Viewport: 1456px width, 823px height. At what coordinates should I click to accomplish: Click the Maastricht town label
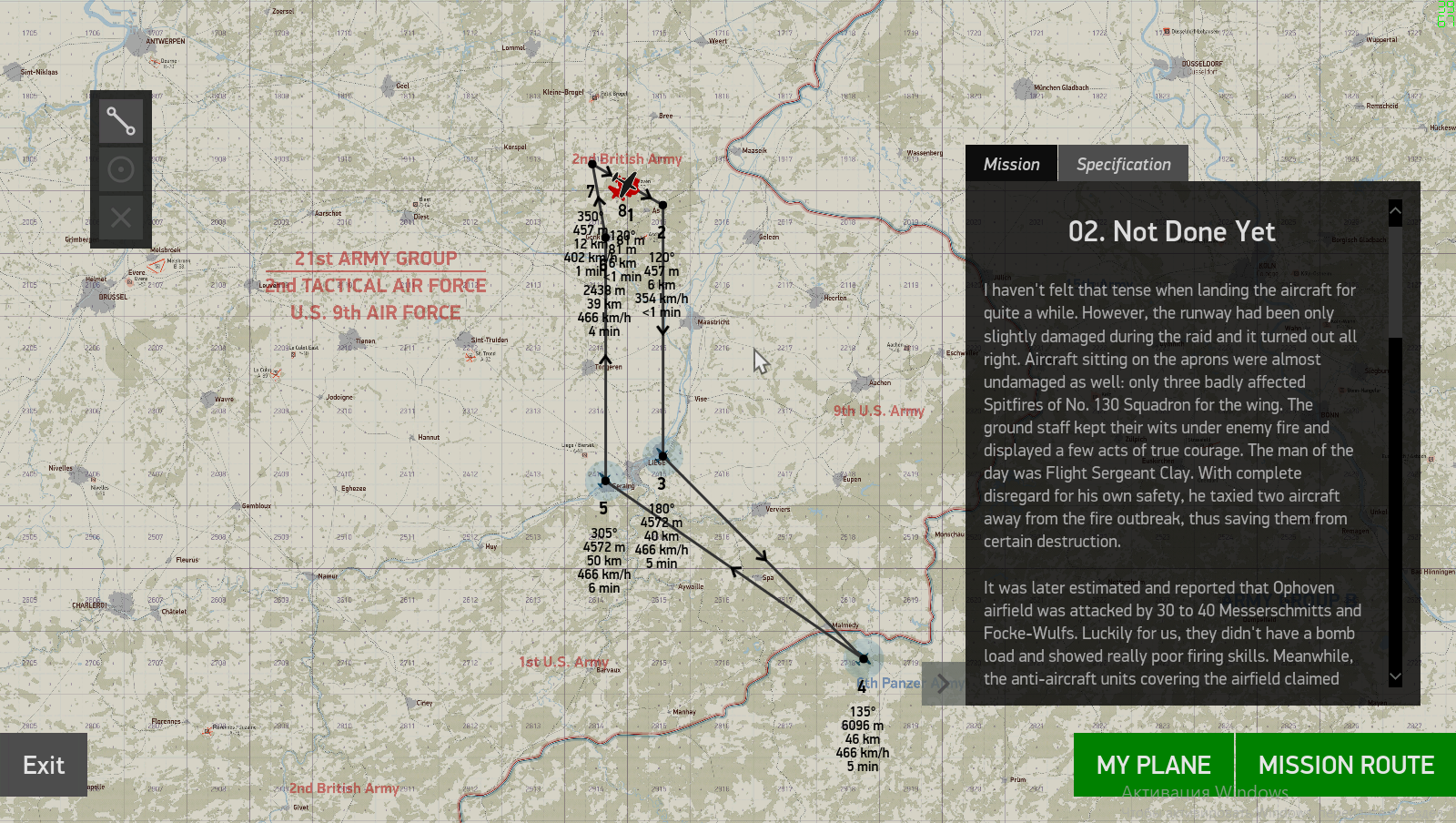click(713, 322)
